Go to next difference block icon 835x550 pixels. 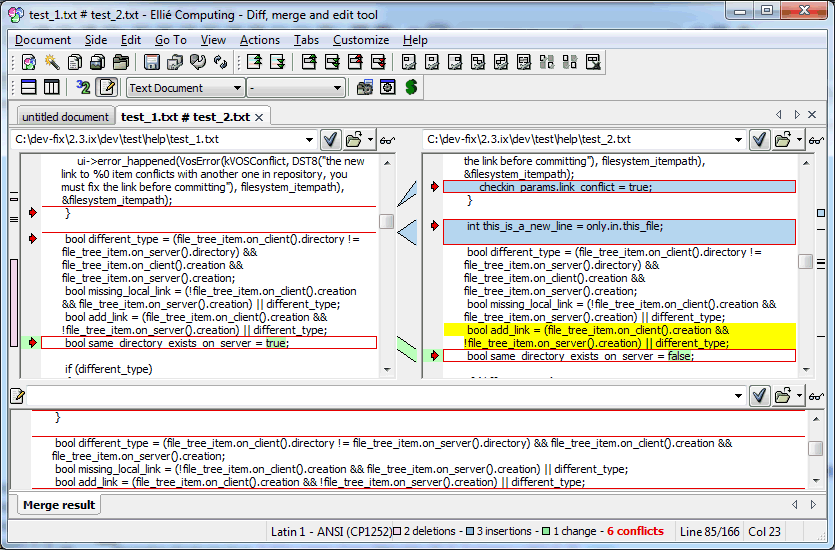point(277,62)
